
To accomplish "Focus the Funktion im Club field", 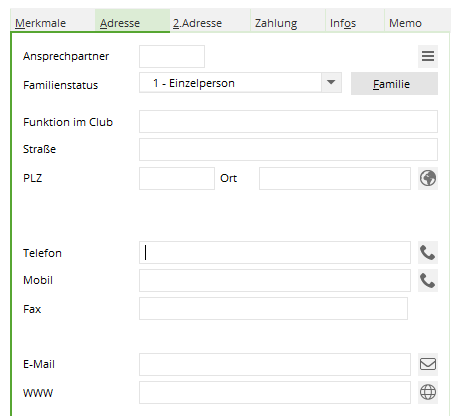I will (288, 121).
